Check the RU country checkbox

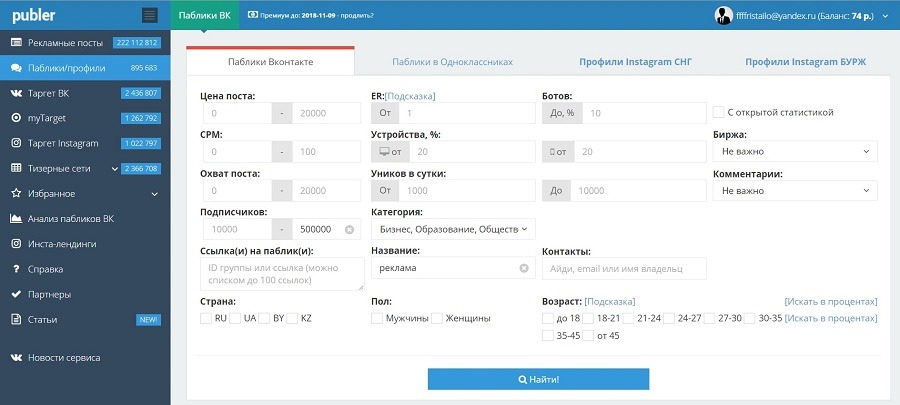click(205, 318)
